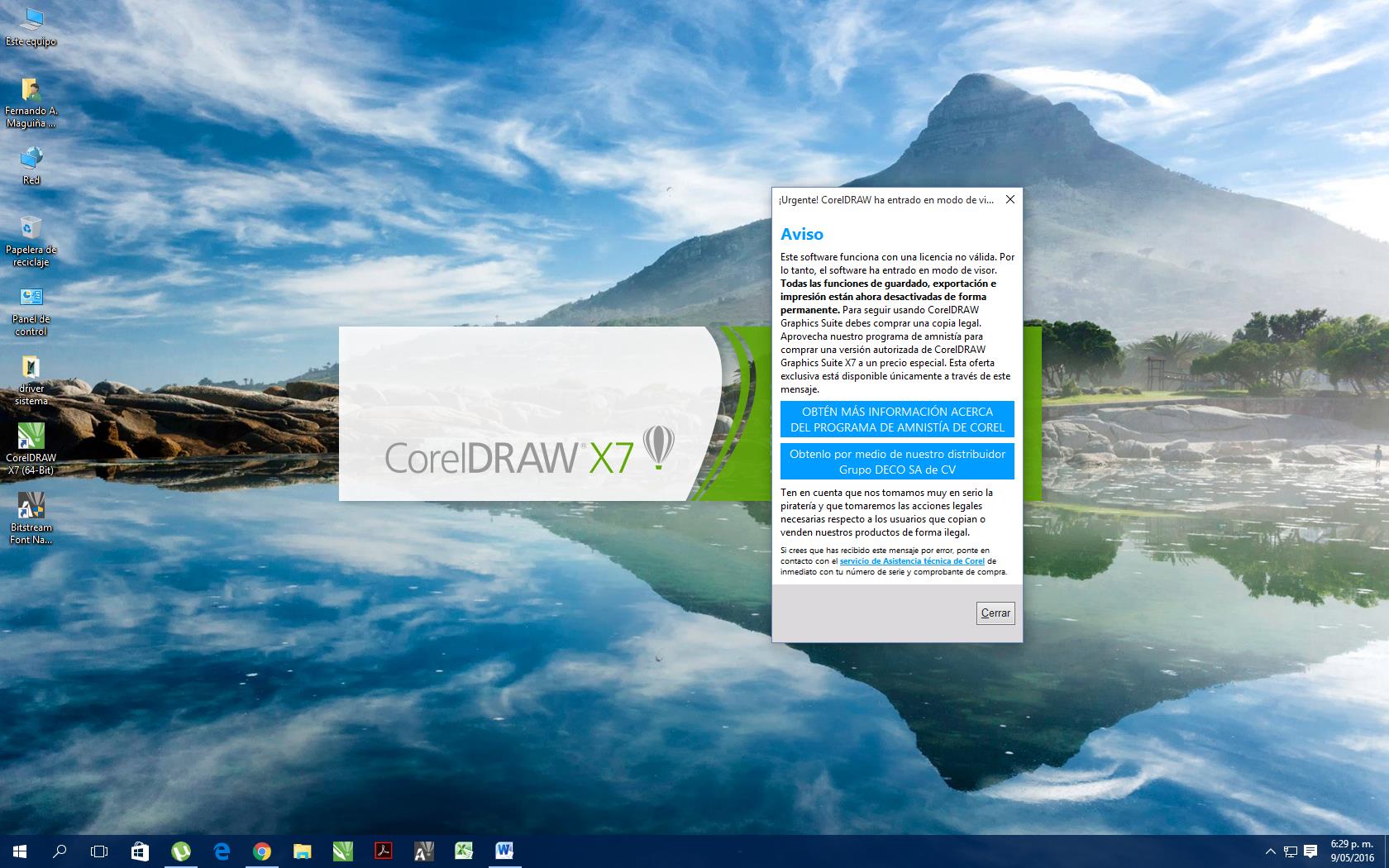The width and height of the screenshot is (1389, 868).
Task: Launch CorelDRAW from the taskbar
Action: (x=344, y=851)
